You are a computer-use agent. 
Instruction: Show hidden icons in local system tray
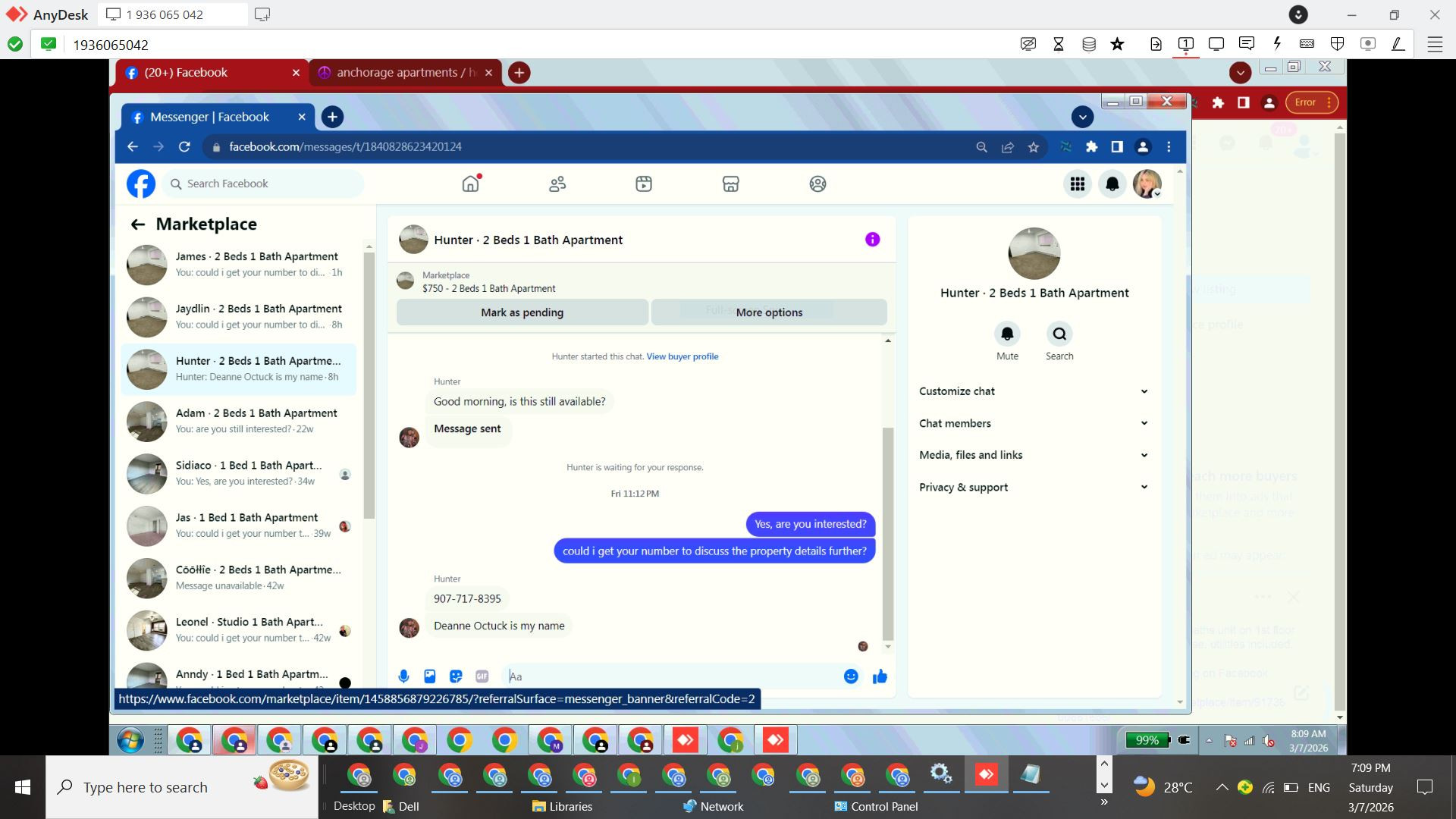coord(1222,787)
